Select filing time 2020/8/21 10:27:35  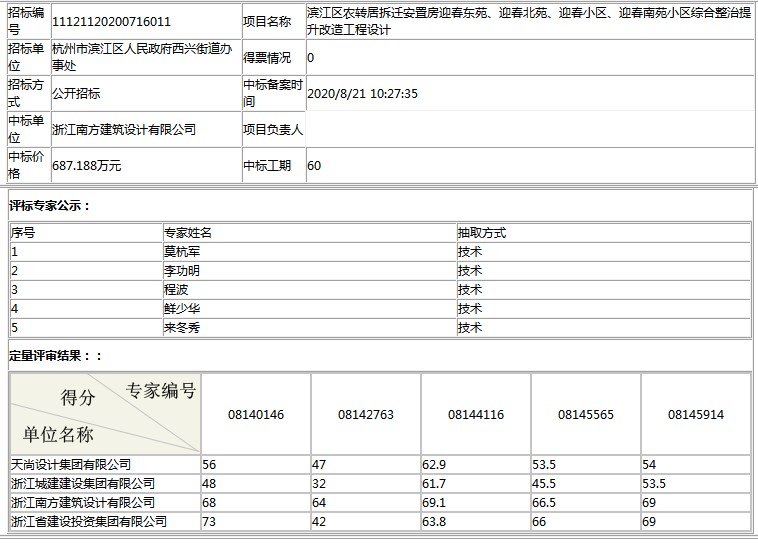363,93
